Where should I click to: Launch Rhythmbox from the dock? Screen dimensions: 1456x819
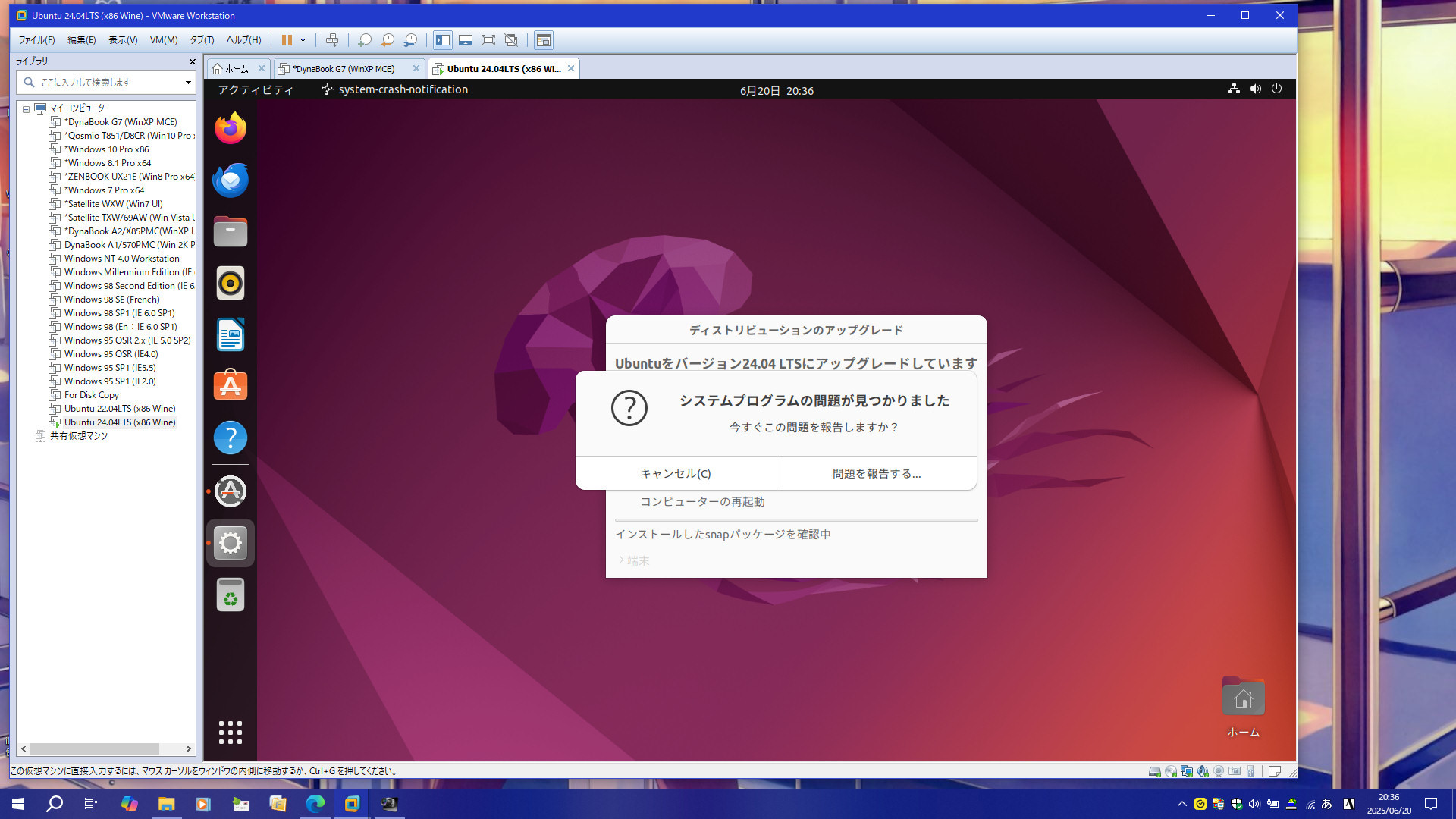pos(231,283)
